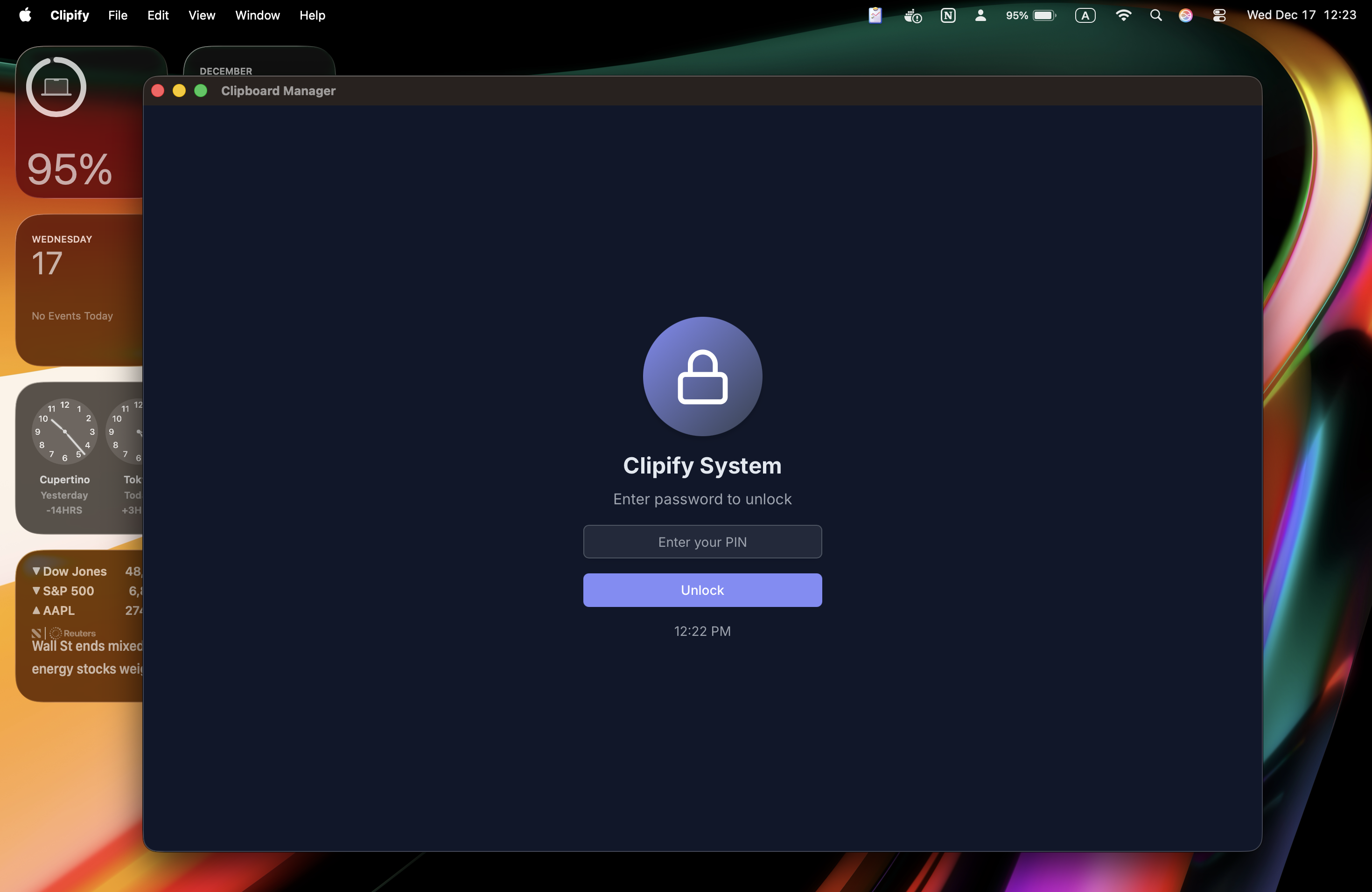This screenshot has width=1372, height=892.
Task: Open the Clipify application menu
Action: click(x=69, y=15)
